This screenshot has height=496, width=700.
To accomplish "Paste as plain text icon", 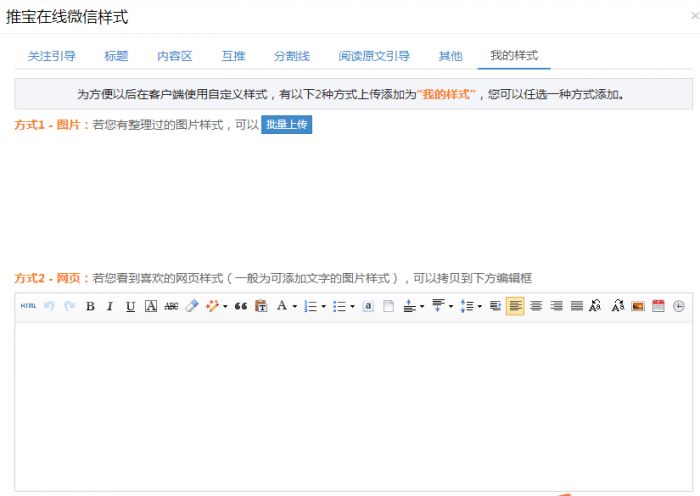I will [261, 306].
